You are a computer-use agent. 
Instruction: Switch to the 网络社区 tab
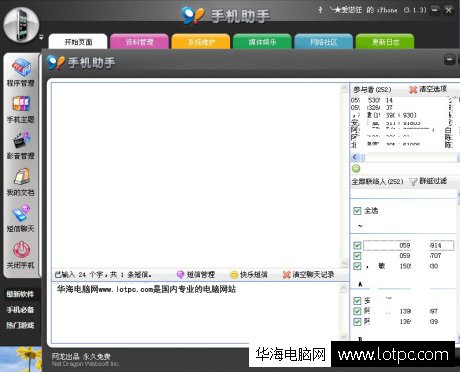pyautogui.click(x=324, y=42)
